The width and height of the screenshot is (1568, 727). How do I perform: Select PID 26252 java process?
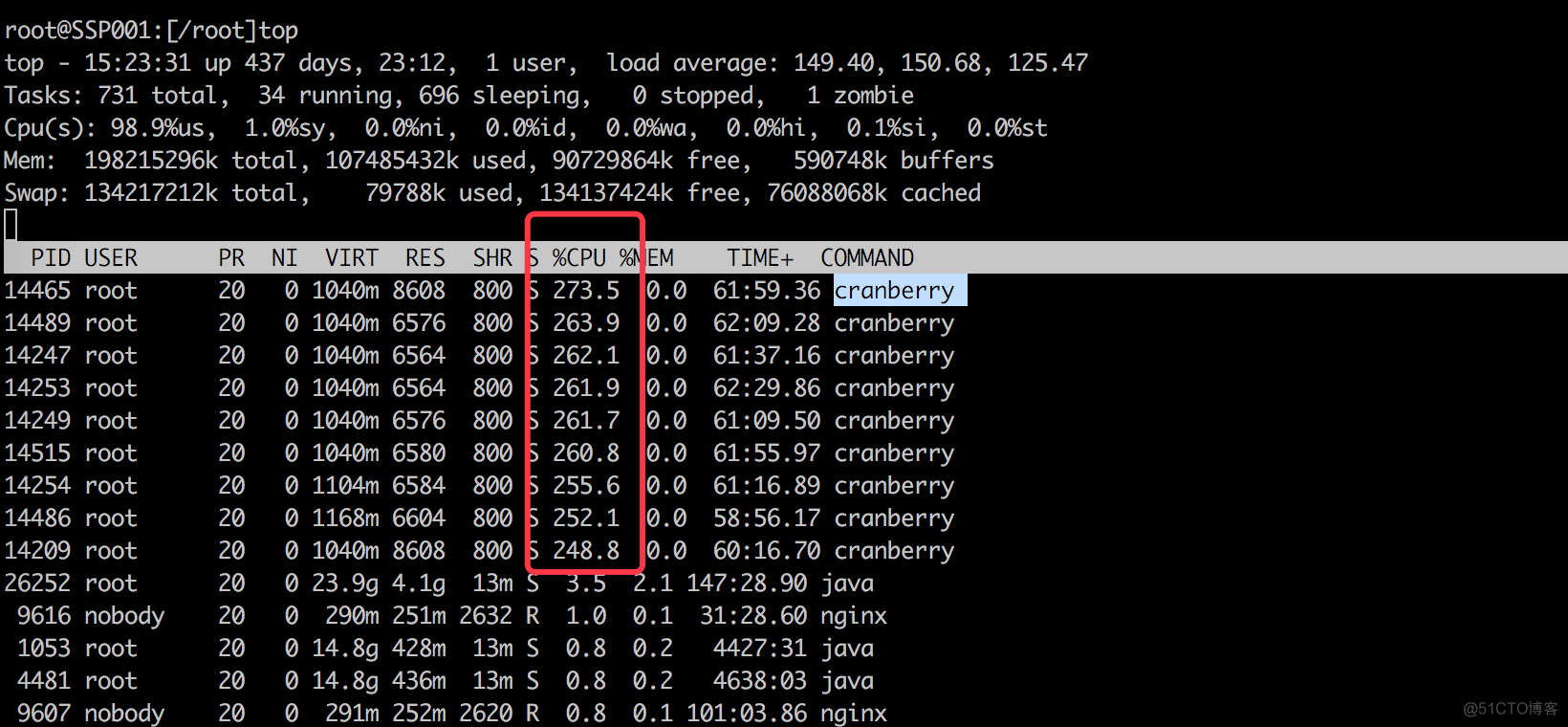(x=37, y=584)
